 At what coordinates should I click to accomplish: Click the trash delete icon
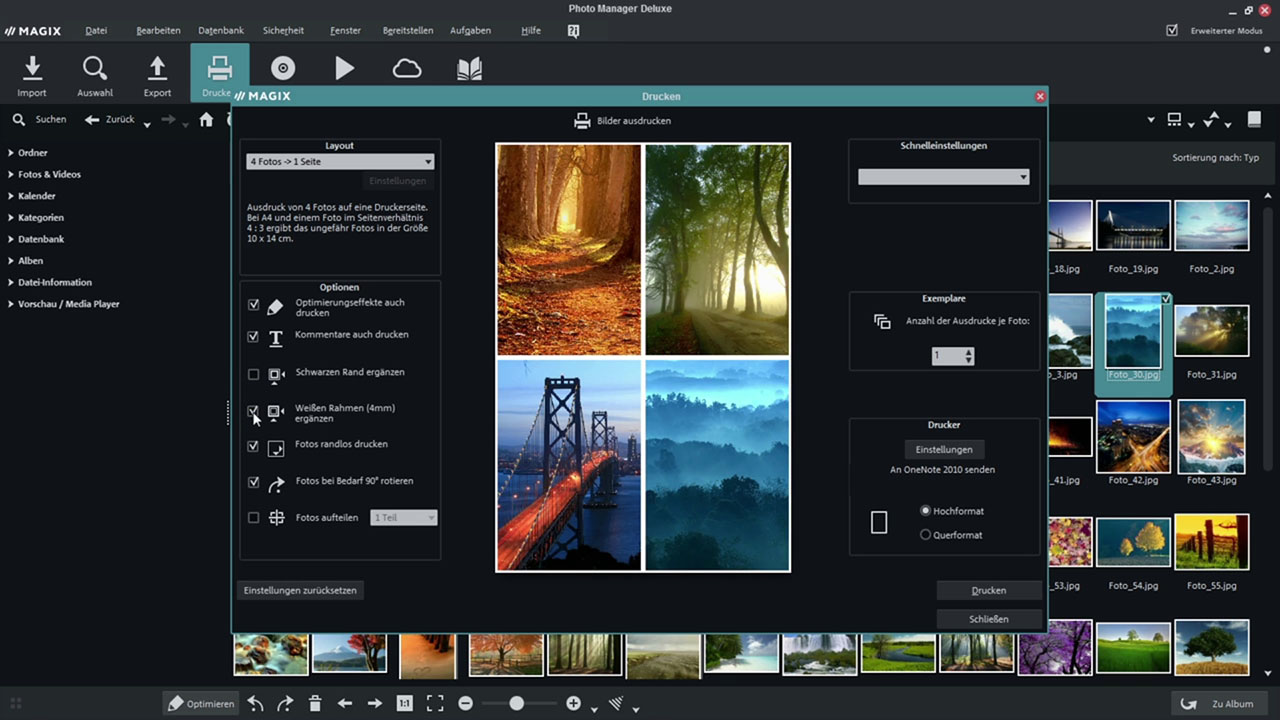[x=315, y=704]
